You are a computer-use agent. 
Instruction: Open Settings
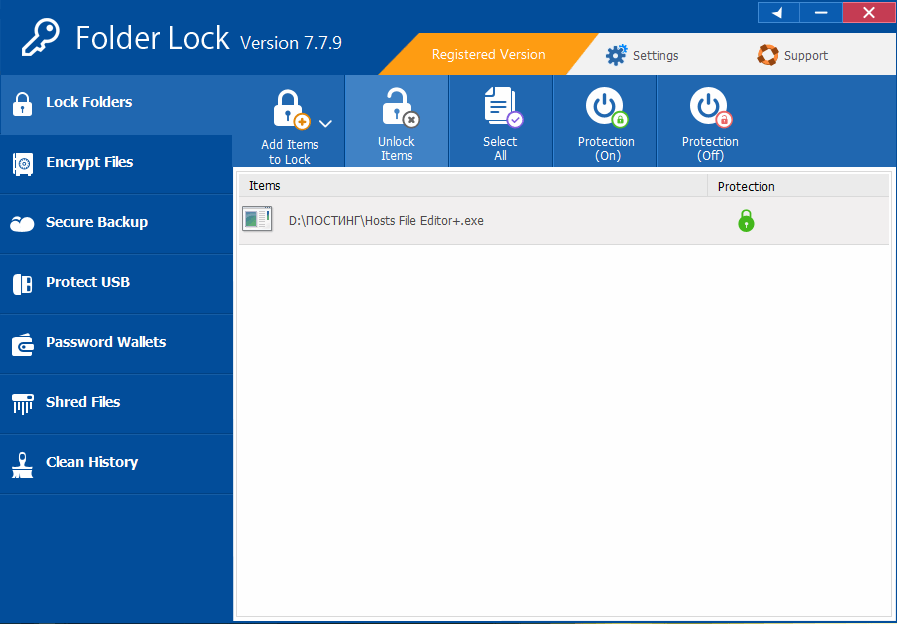(643, 55)
